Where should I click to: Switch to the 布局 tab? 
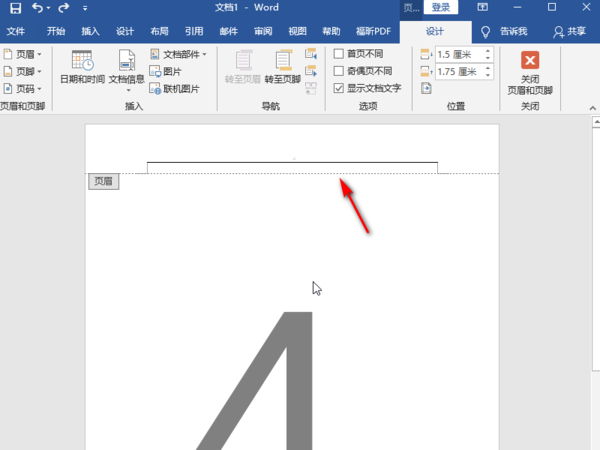[160, 31]
